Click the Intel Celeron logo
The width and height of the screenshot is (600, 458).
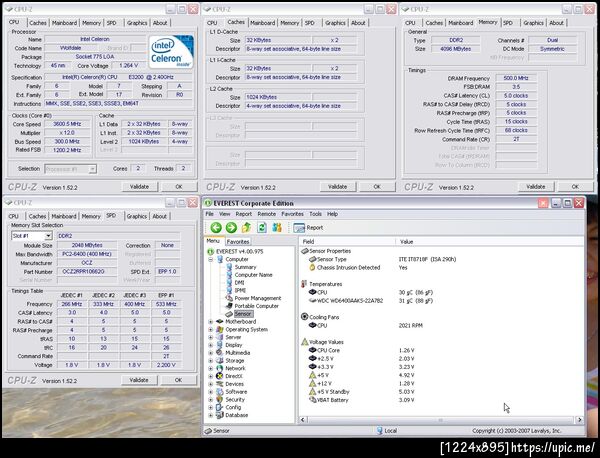point(171,52)
